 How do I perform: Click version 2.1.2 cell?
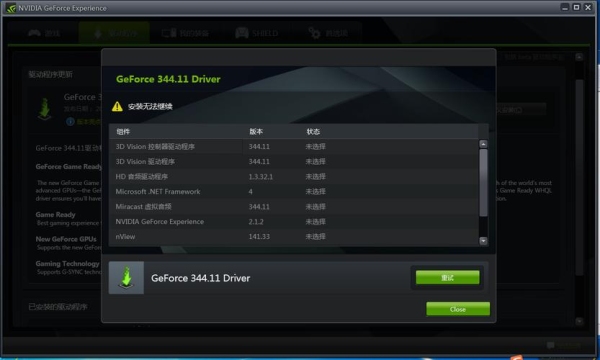click(256, 222)
